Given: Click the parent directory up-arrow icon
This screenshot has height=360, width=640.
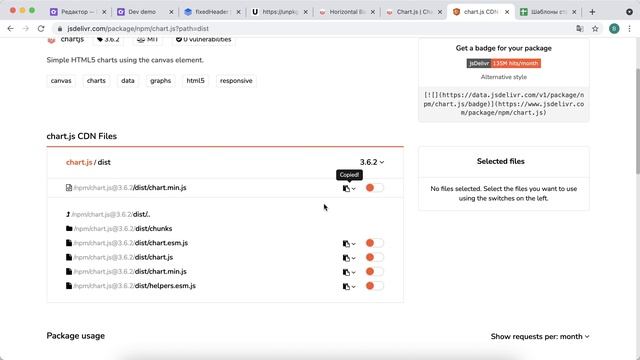Looking at the screenshot, I should (x=68, y=214).
